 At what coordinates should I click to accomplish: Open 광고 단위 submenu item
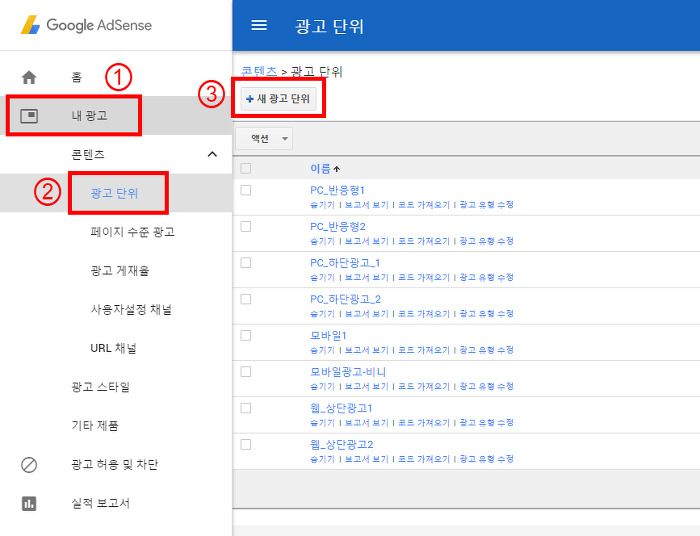[114, 193]
